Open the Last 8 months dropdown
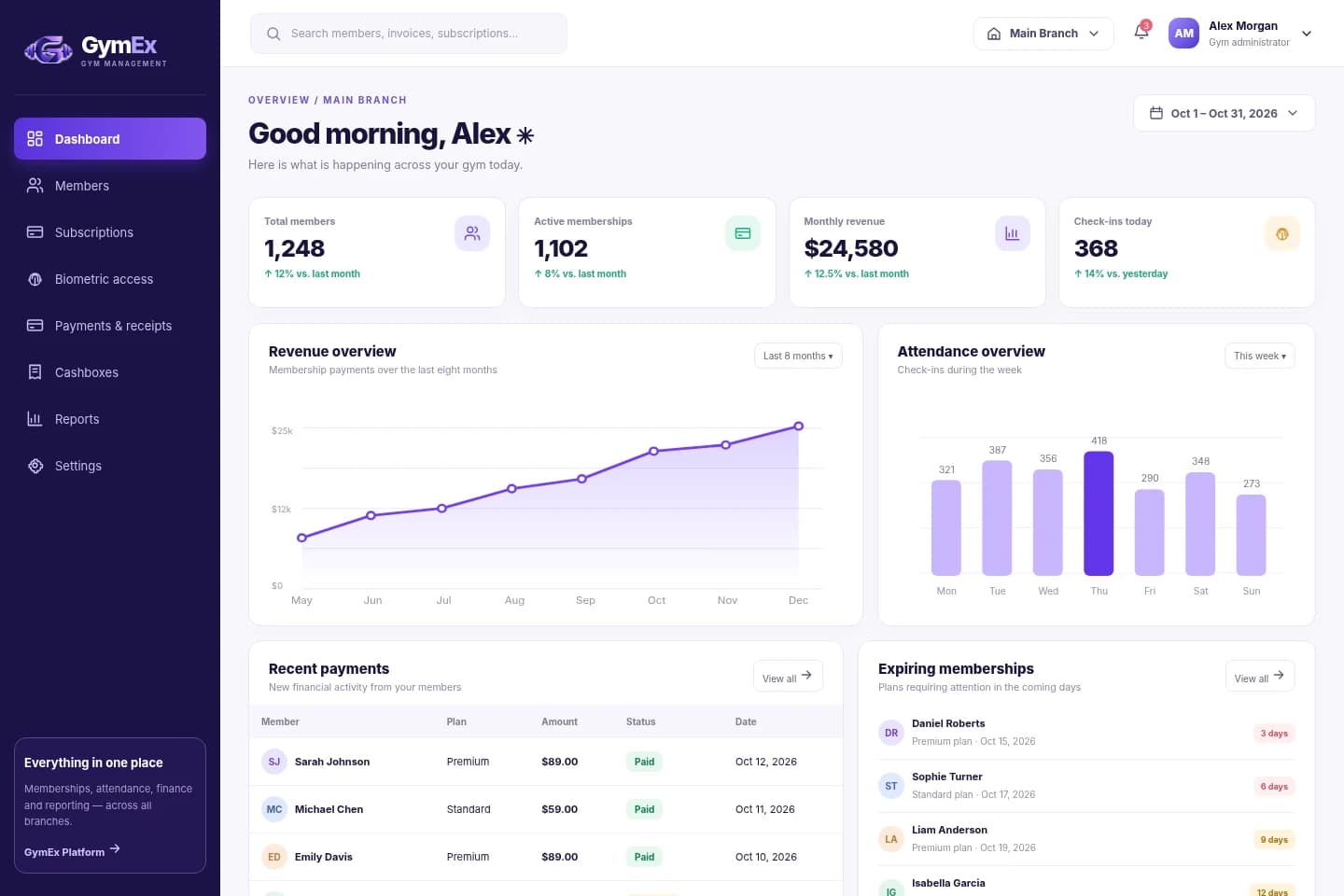The image size is (1344, 896). 798,356
